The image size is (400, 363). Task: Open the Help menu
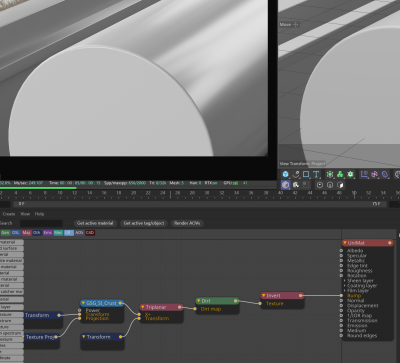pos(39,214)
